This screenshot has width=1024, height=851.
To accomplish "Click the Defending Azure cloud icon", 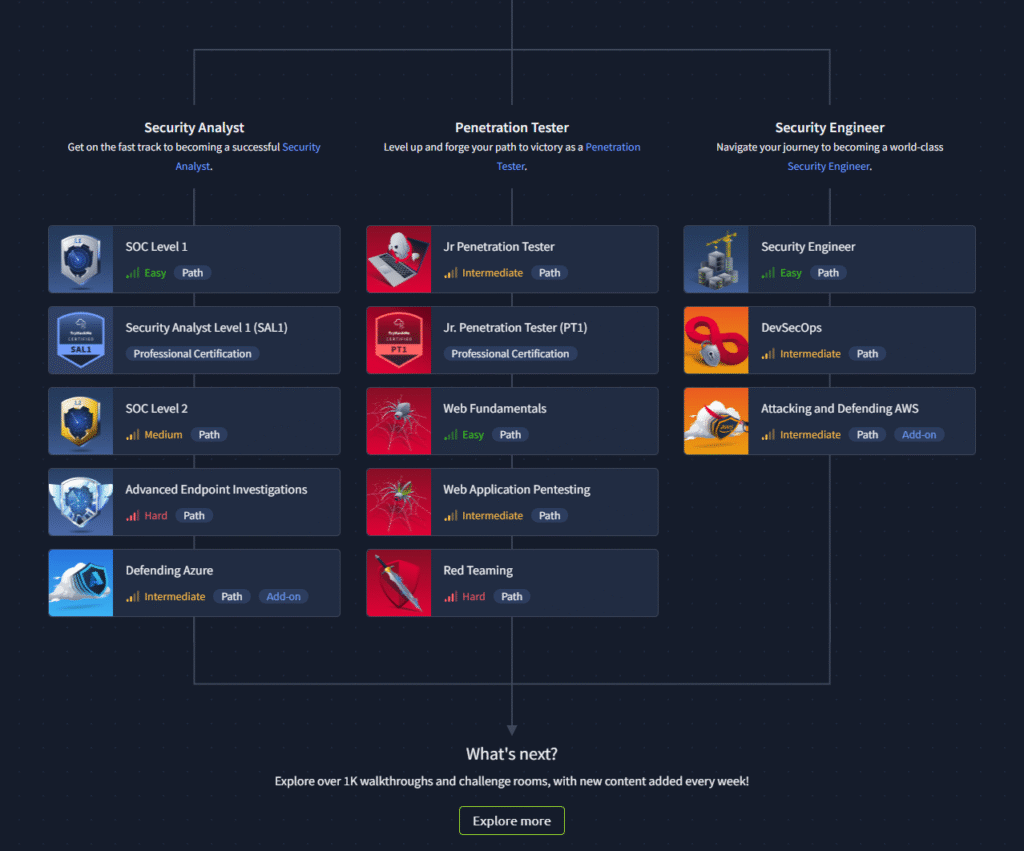I will click(81, 583).
